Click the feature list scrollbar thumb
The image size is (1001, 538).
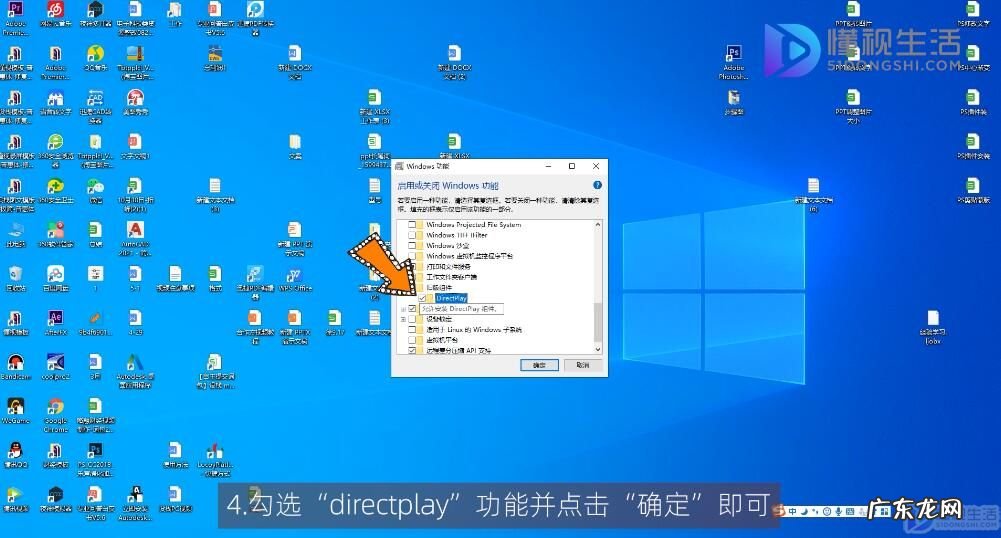(x=598, y=322)
